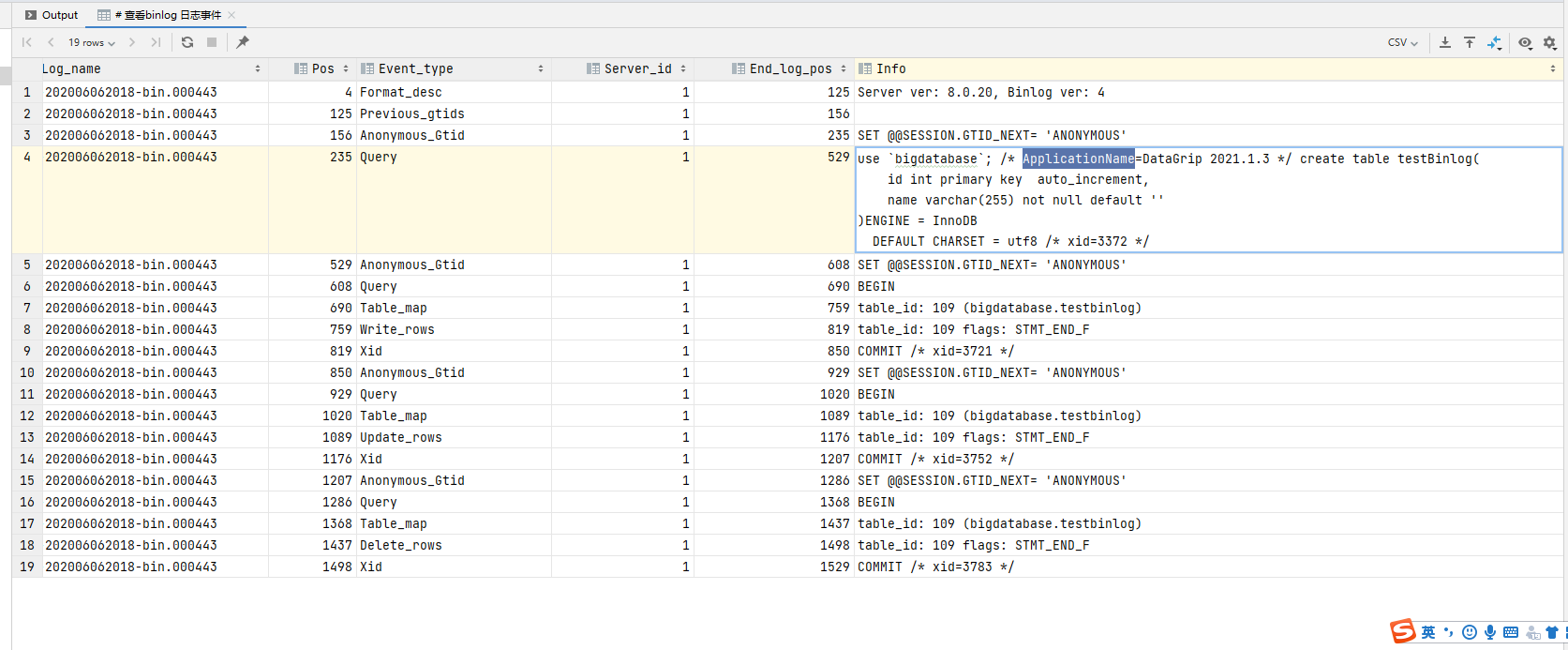Image resolution: width=1568 pixels, height=650 pixels.
Task: Click the Sogou emoji smiley icon
Action: pos(1470,632)
